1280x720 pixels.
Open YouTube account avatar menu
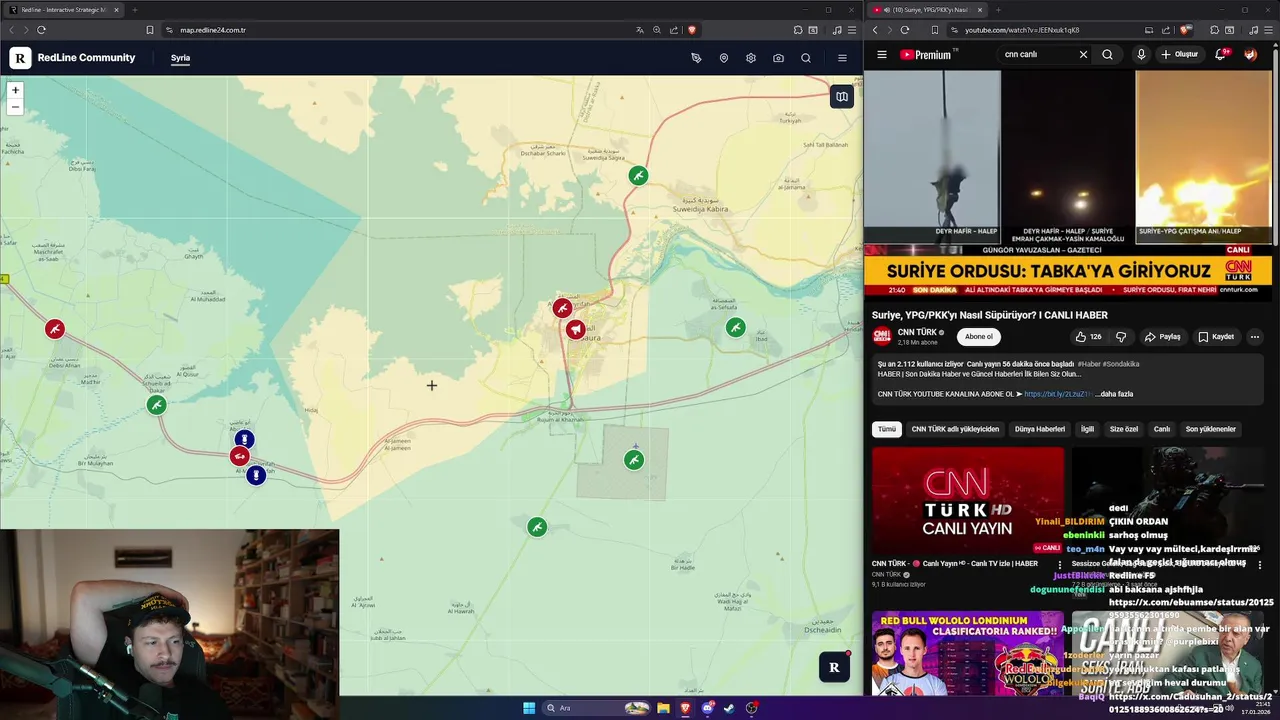click(1250, 55)
